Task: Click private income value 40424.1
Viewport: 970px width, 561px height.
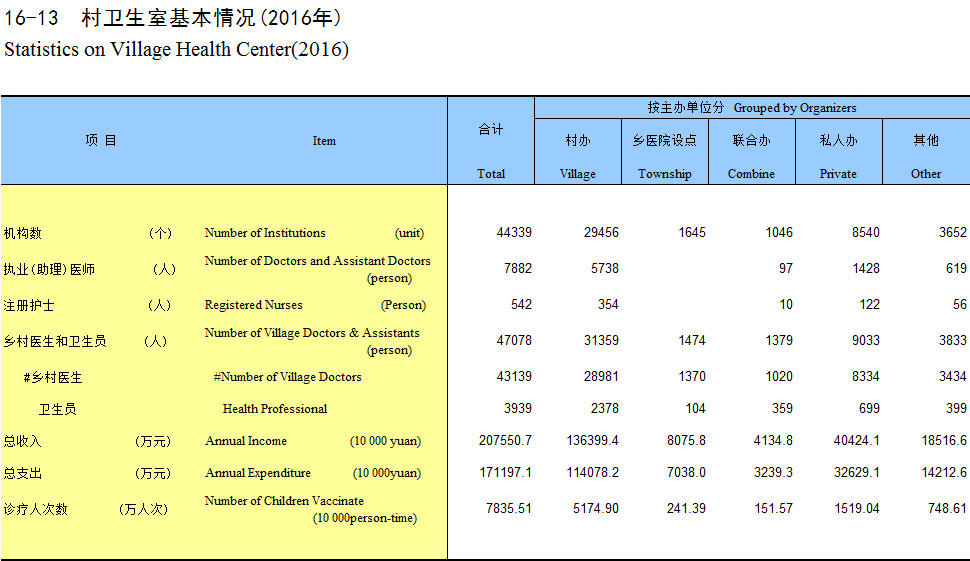Action: 857,440
